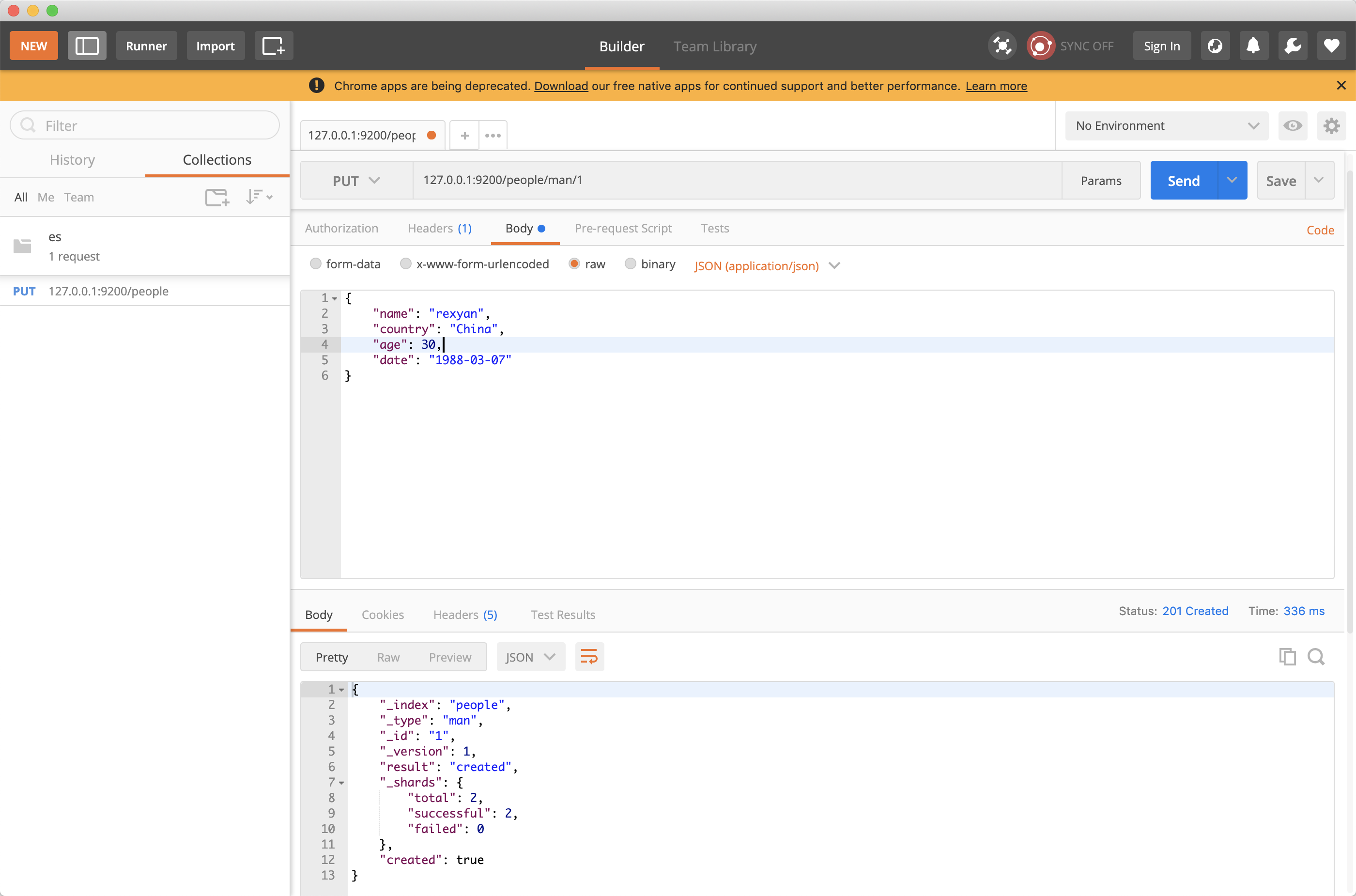This screenshot has width=1356, height=896.
Task: Open new window icon button
Action: click(273, 46)
